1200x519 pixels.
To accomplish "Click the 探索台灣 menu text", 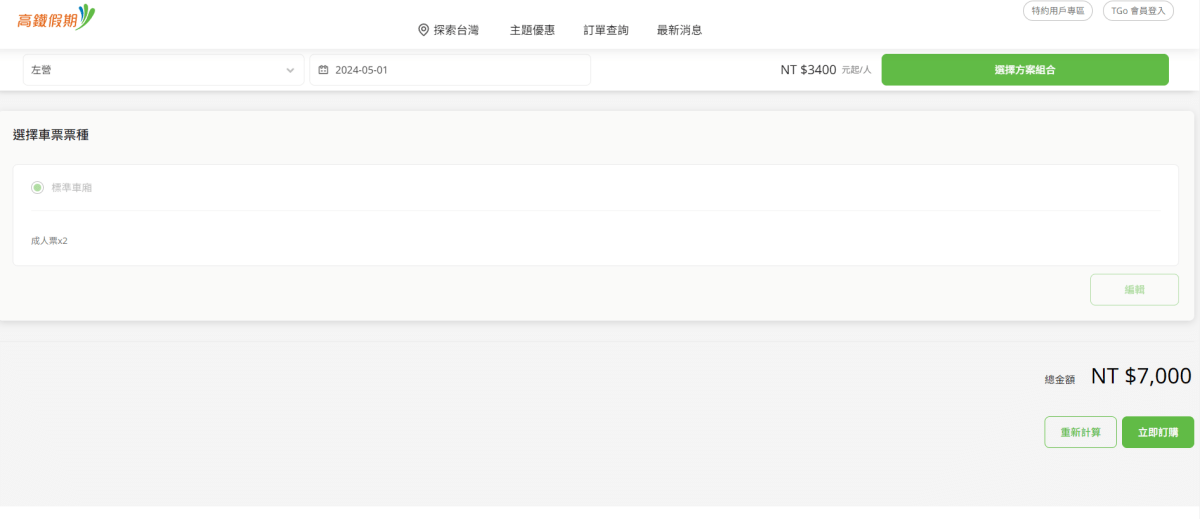I will [x=456, y=30].
